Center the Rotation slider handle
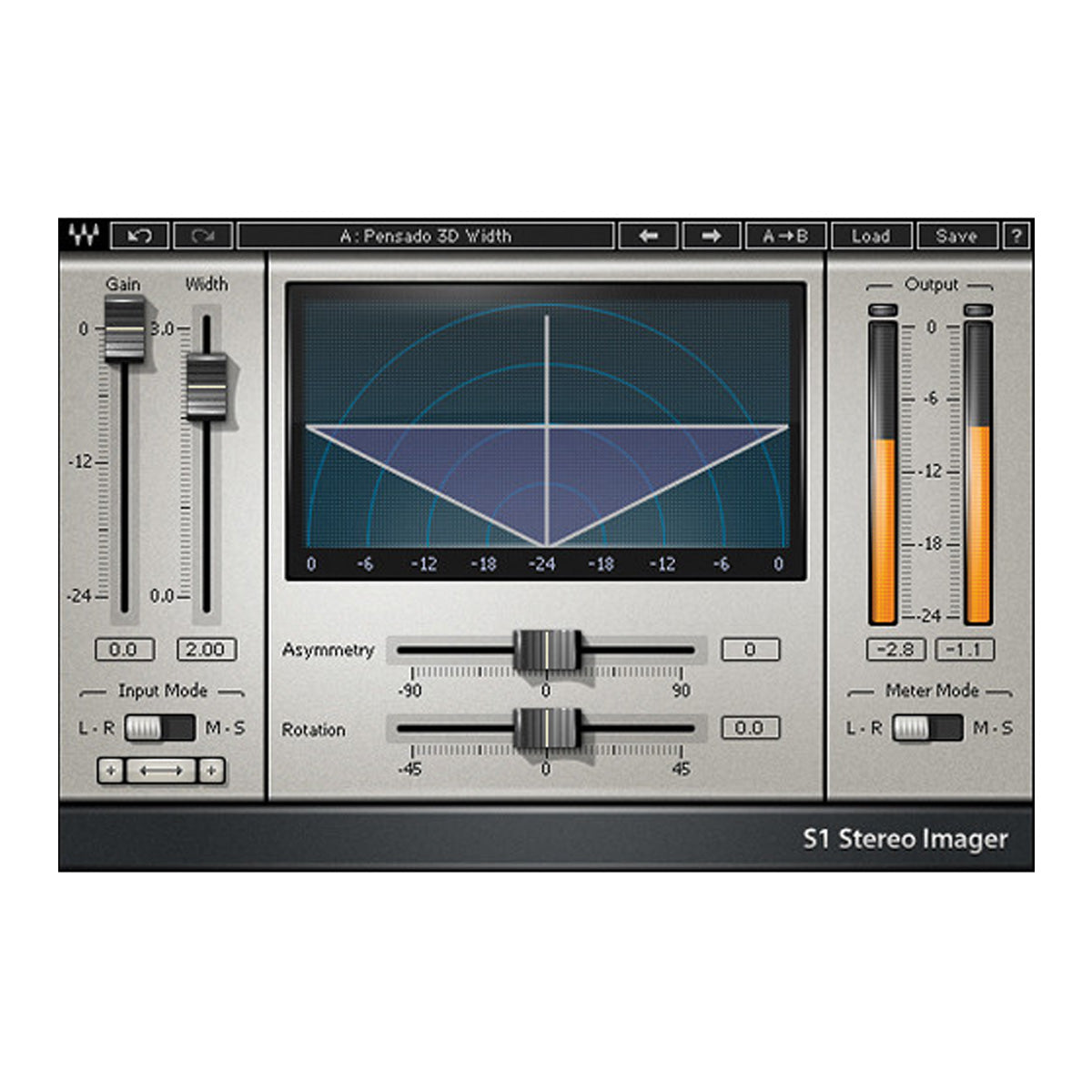Viewport: 1092px width, 1092px height. pos(547,728)
